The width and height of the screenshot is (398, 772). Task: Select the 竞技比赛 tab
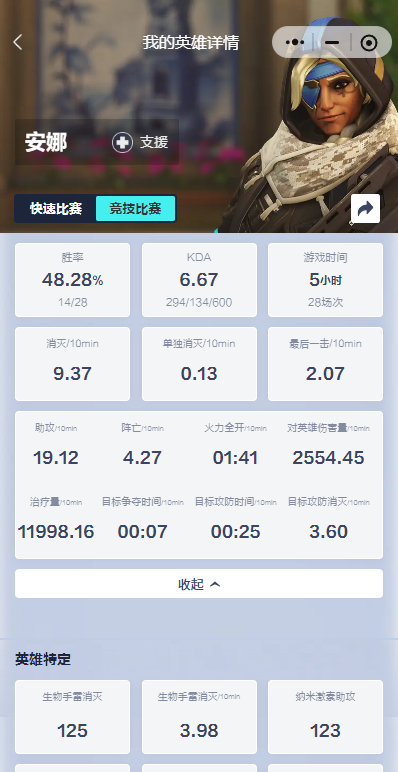[x=135, y=209]
